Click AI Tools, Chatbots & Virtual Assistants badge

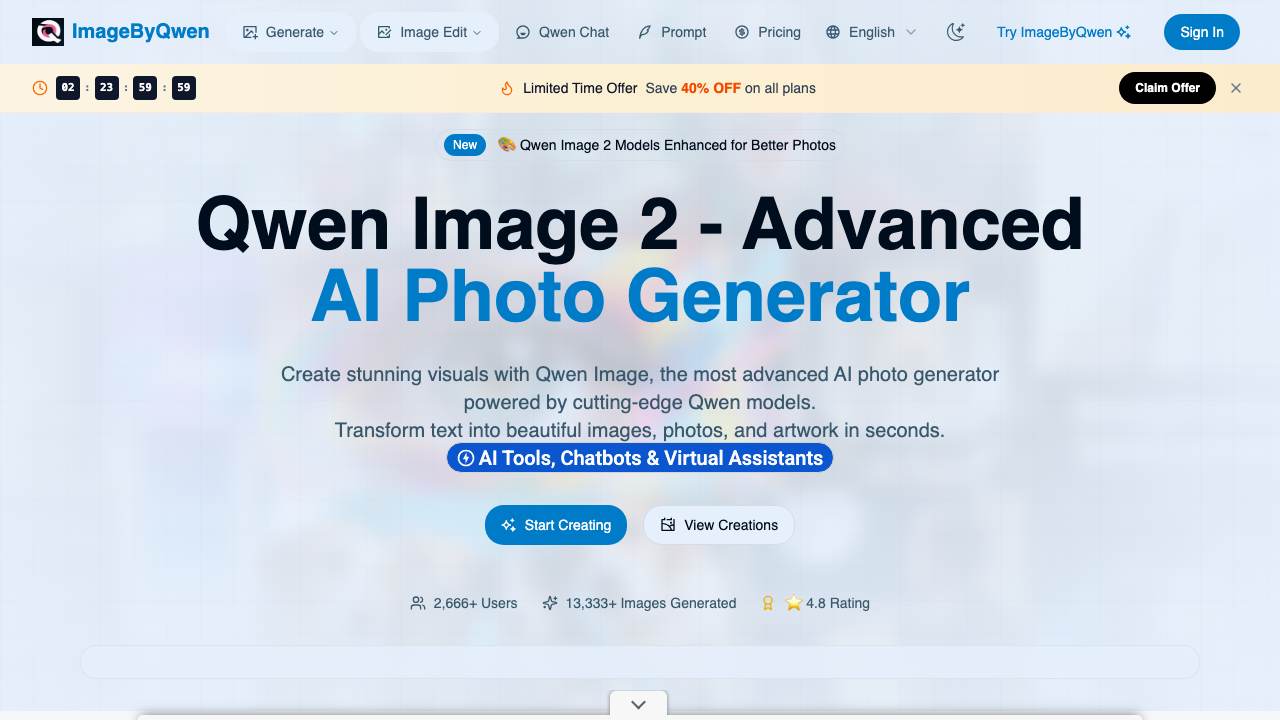pyautogui.click(x=640, y=458)
